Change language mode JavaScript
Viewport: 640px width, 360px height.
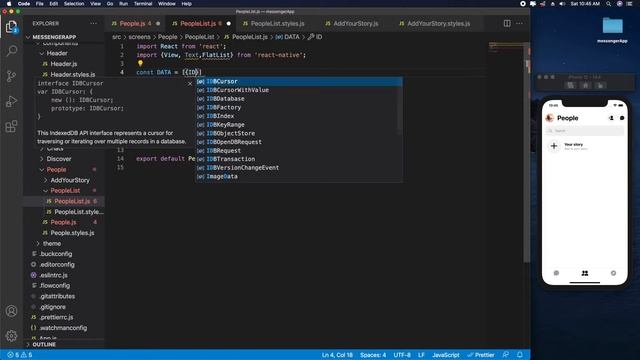[x=446, y=355]
